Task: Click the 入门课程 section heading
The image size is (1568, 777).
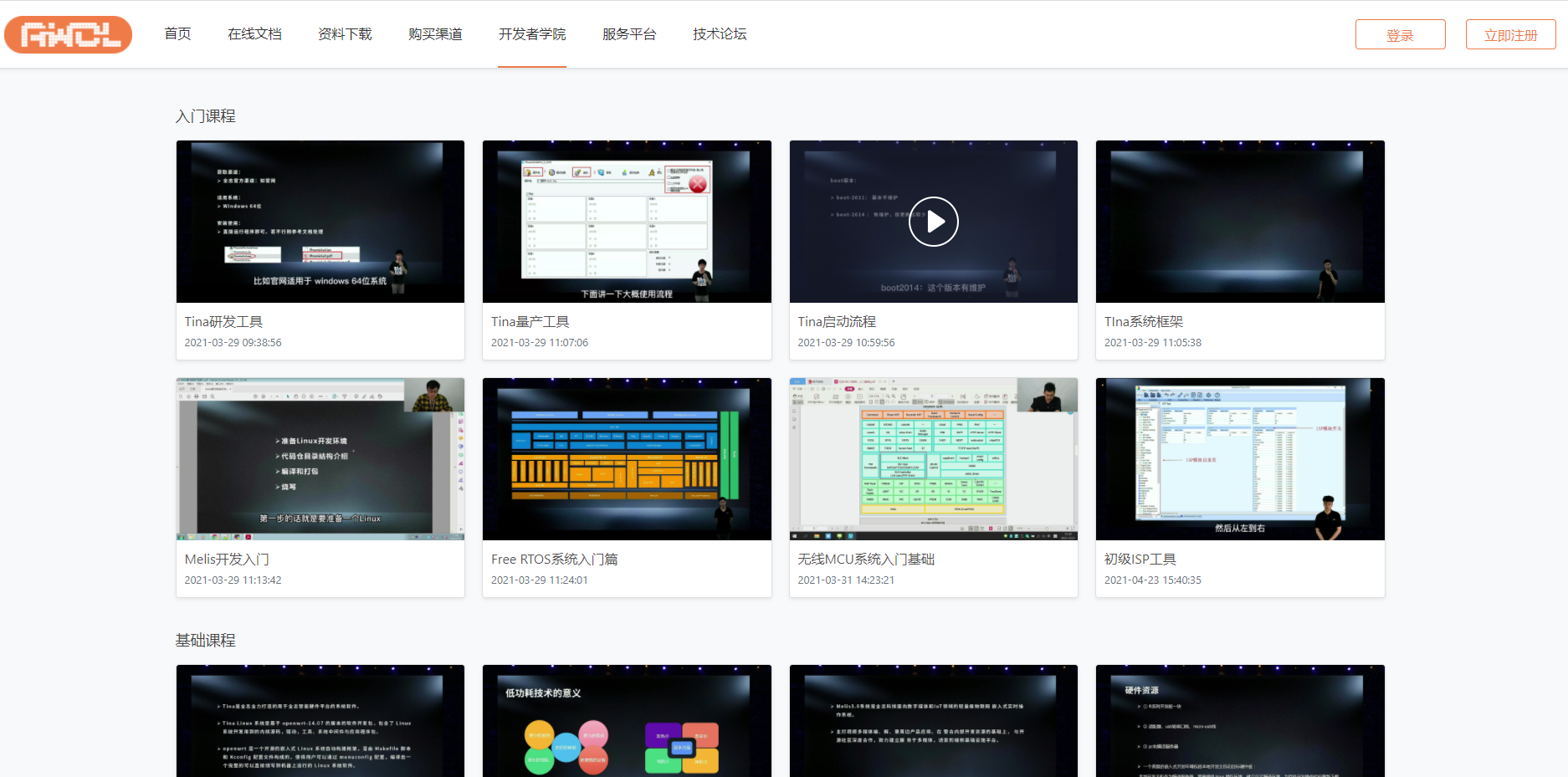Action: pos(205,116)
